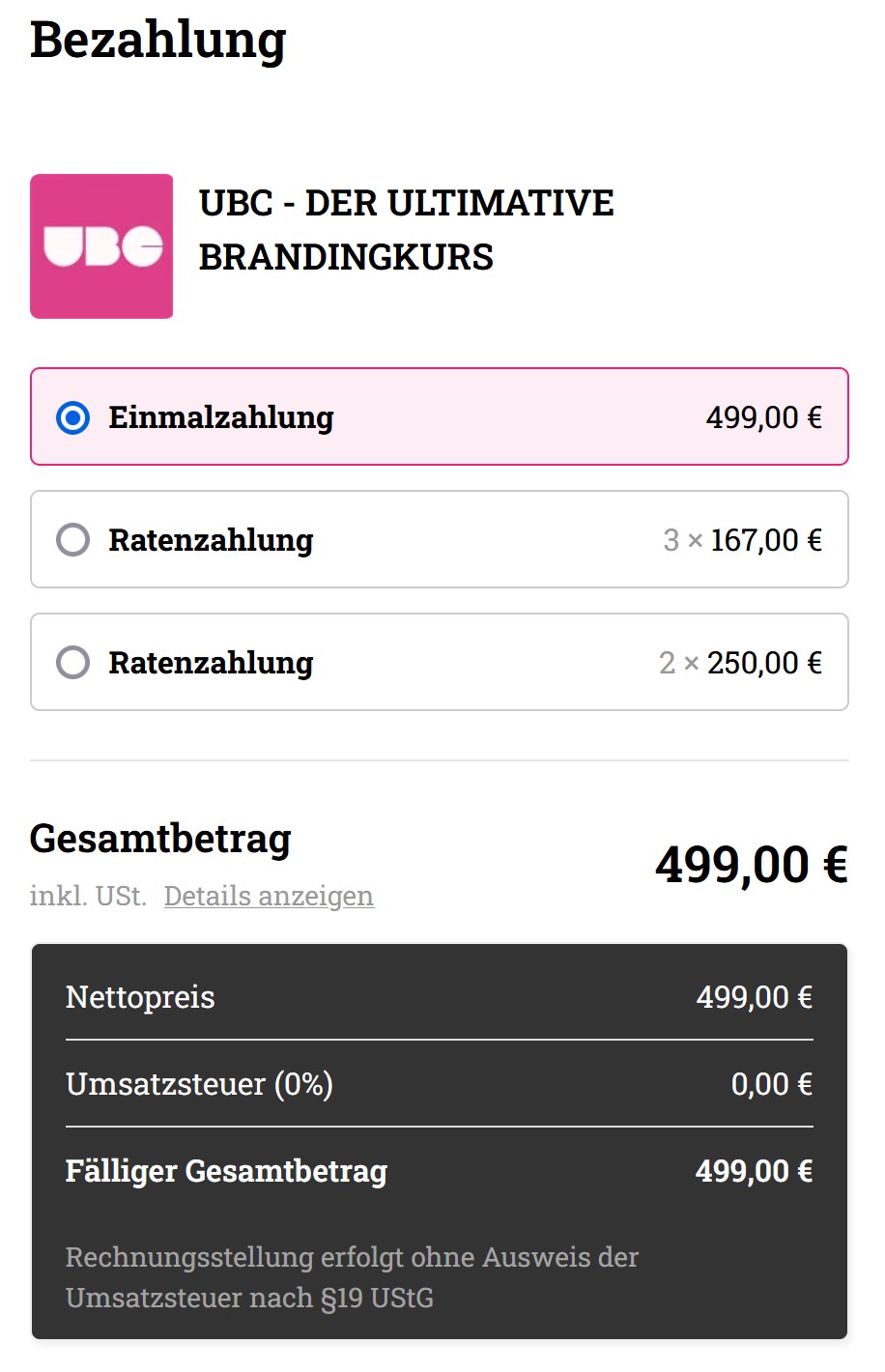Image resolution: width=885 pixels, height=1372 pixels.
Task: Click the inkl. USt. text
Action: [88, 896]
